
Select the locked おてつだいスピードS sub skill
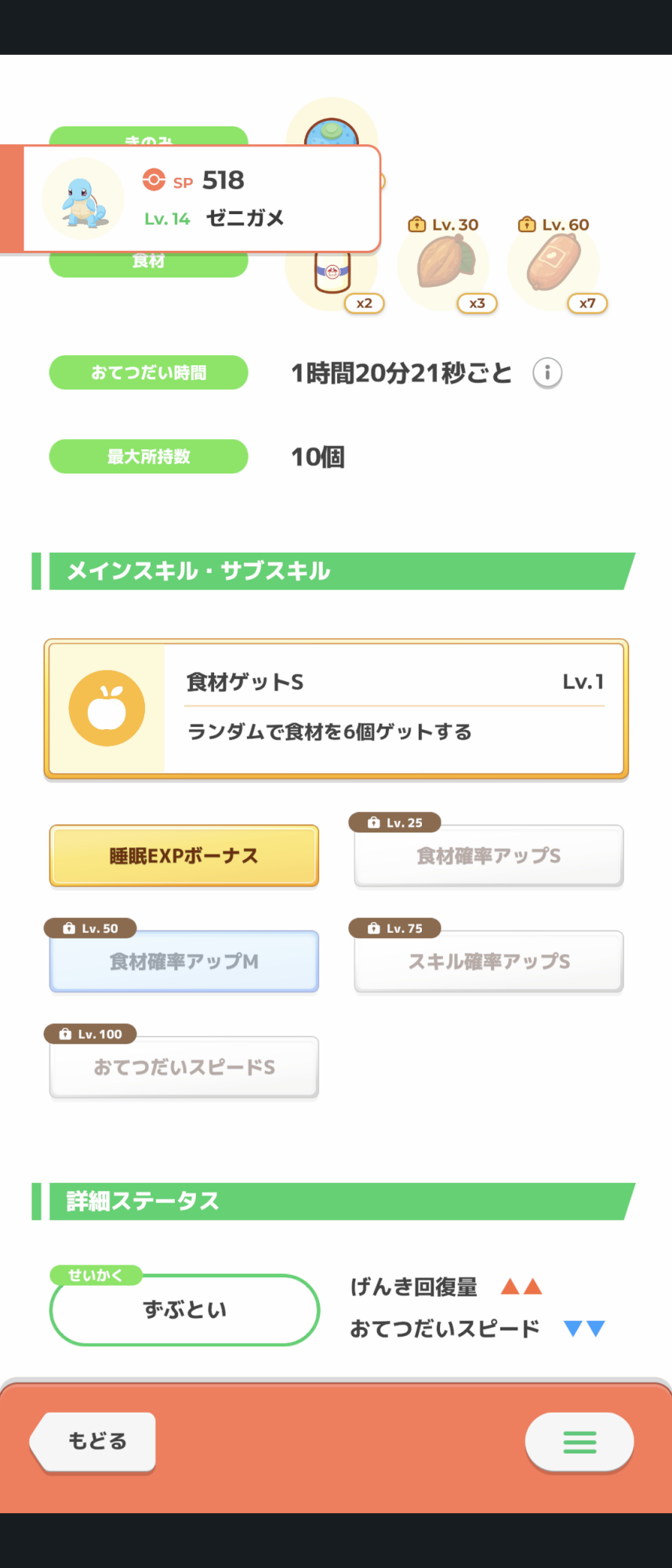[184, 1068]
